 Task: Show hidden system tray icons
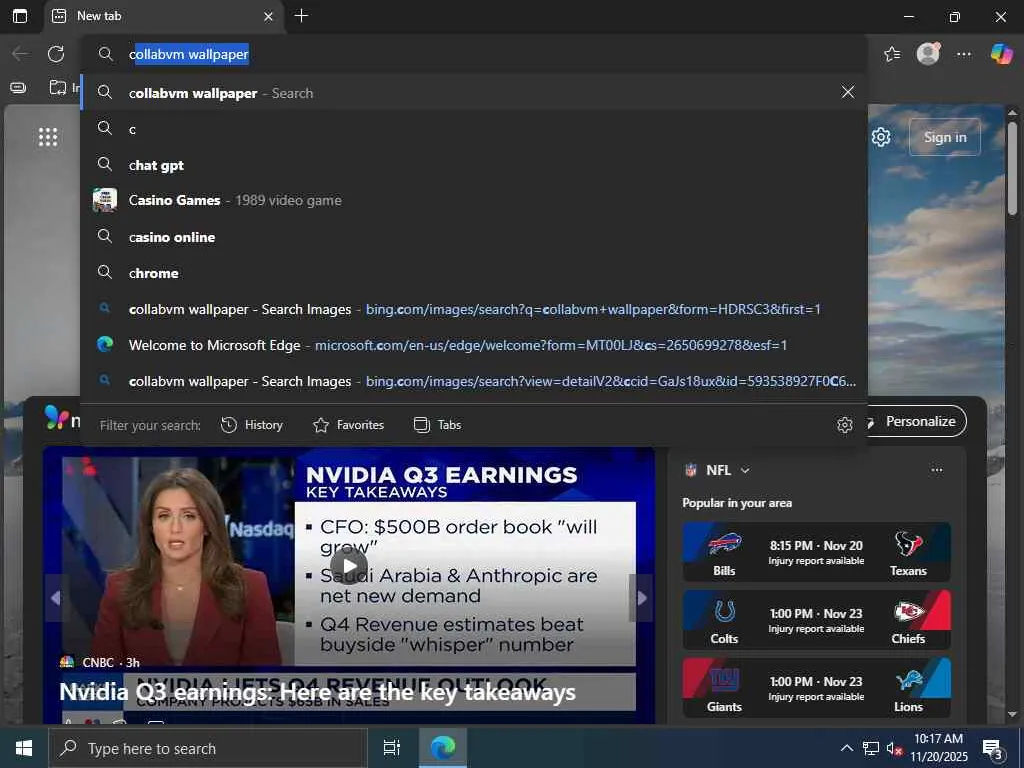tap(846, 748)
